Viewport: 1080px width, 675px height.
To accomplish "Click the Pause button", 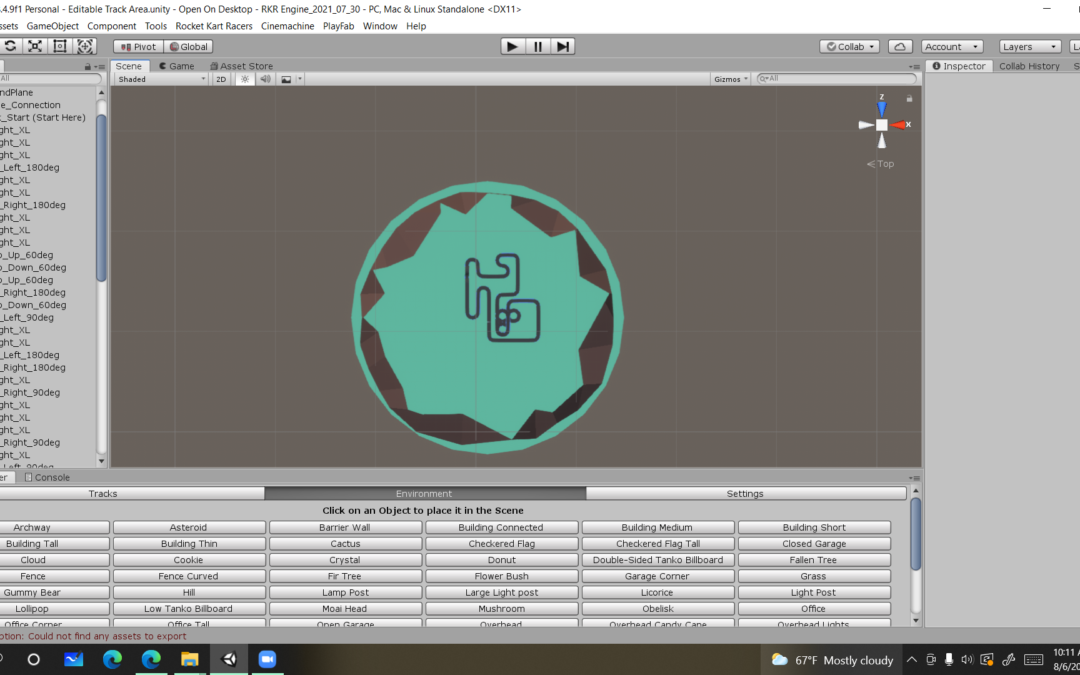I will click(x=537, y=46).
